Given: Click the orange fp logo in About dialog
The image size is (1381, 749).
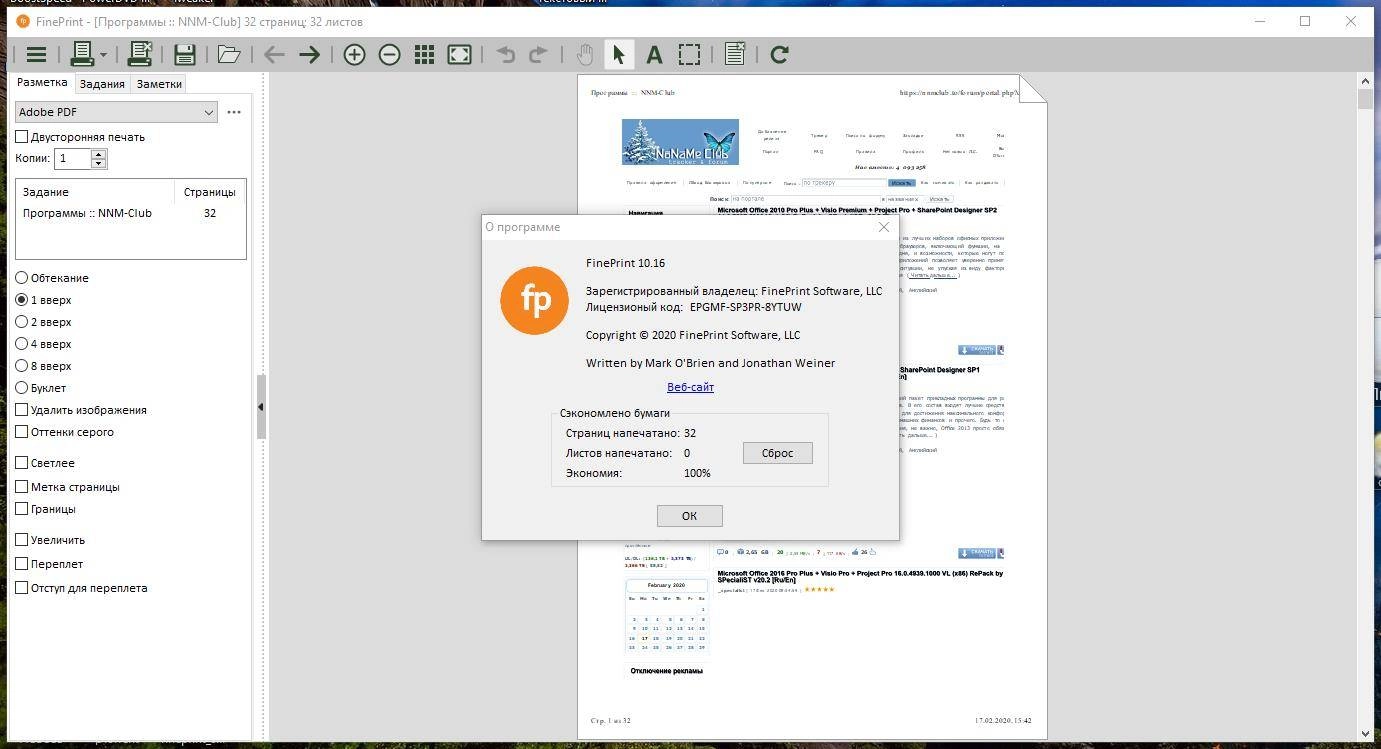Looking at the screenshot, I should pos(534,300).
